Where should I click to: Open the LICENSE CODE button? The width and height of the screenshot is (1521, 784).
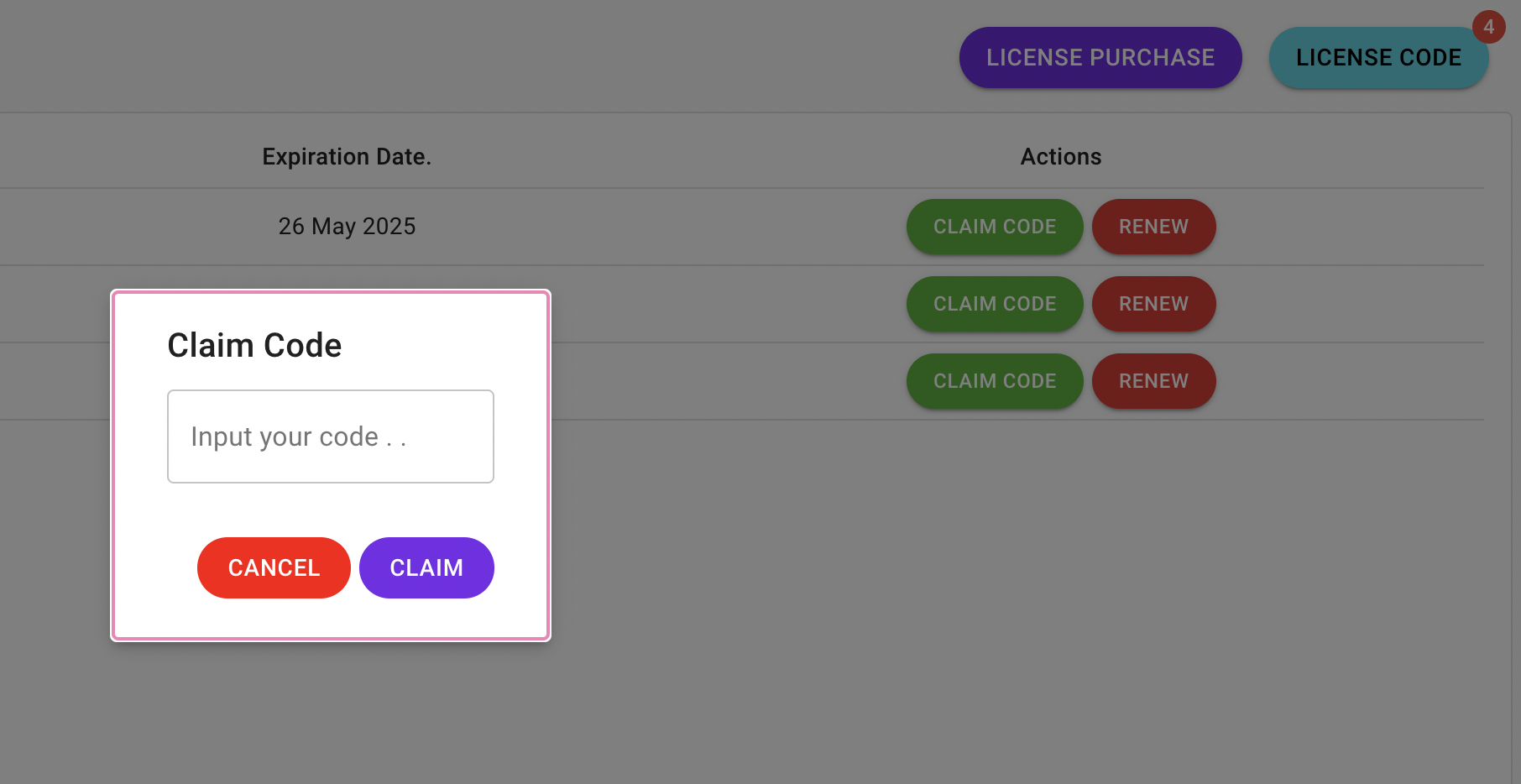tap(1377, 58)
